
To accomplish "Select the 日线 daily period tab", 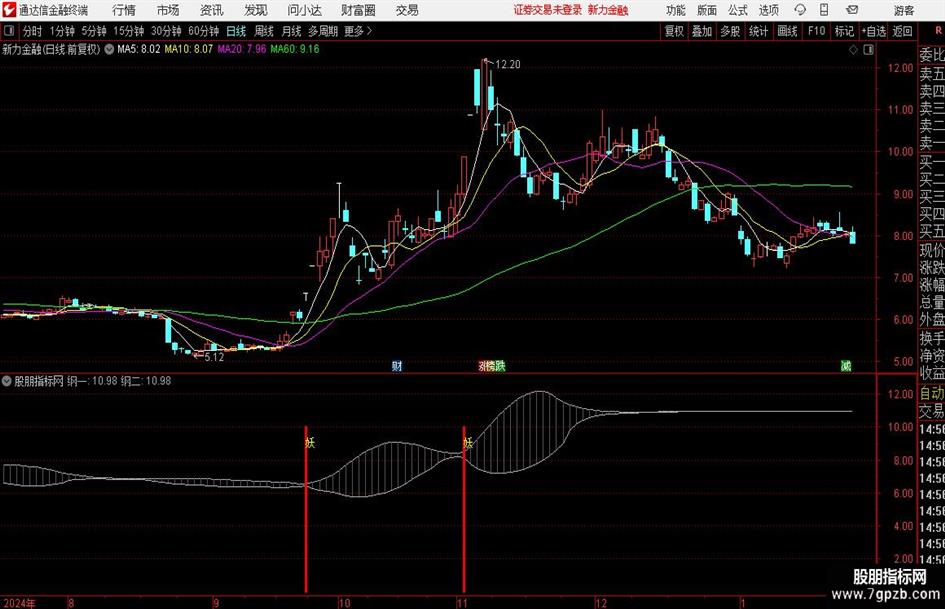I will [236, 31].
